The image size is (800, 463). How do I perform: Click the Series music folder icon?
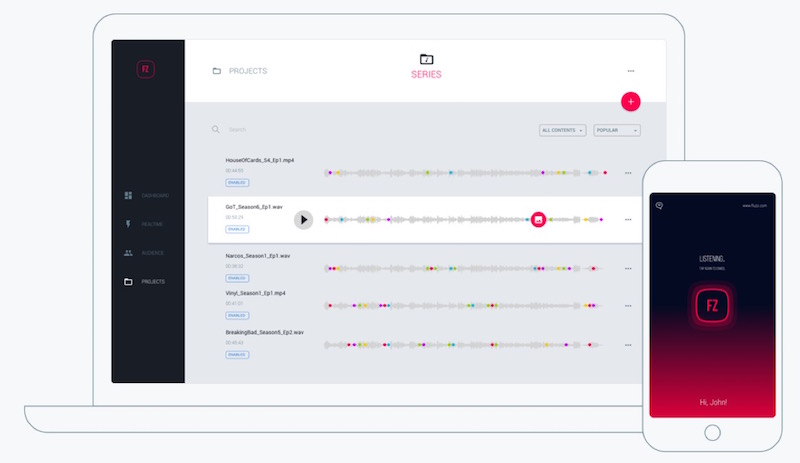point(427,59)
